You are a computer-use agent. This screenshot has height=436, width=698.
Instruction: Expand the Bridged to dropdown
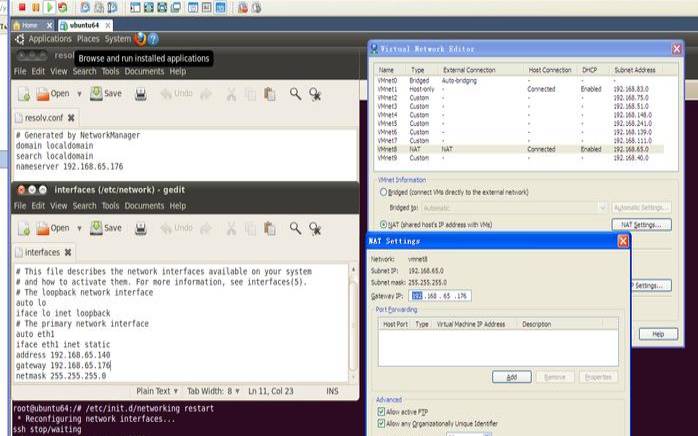pyautogui.click(x=602, y=208)
